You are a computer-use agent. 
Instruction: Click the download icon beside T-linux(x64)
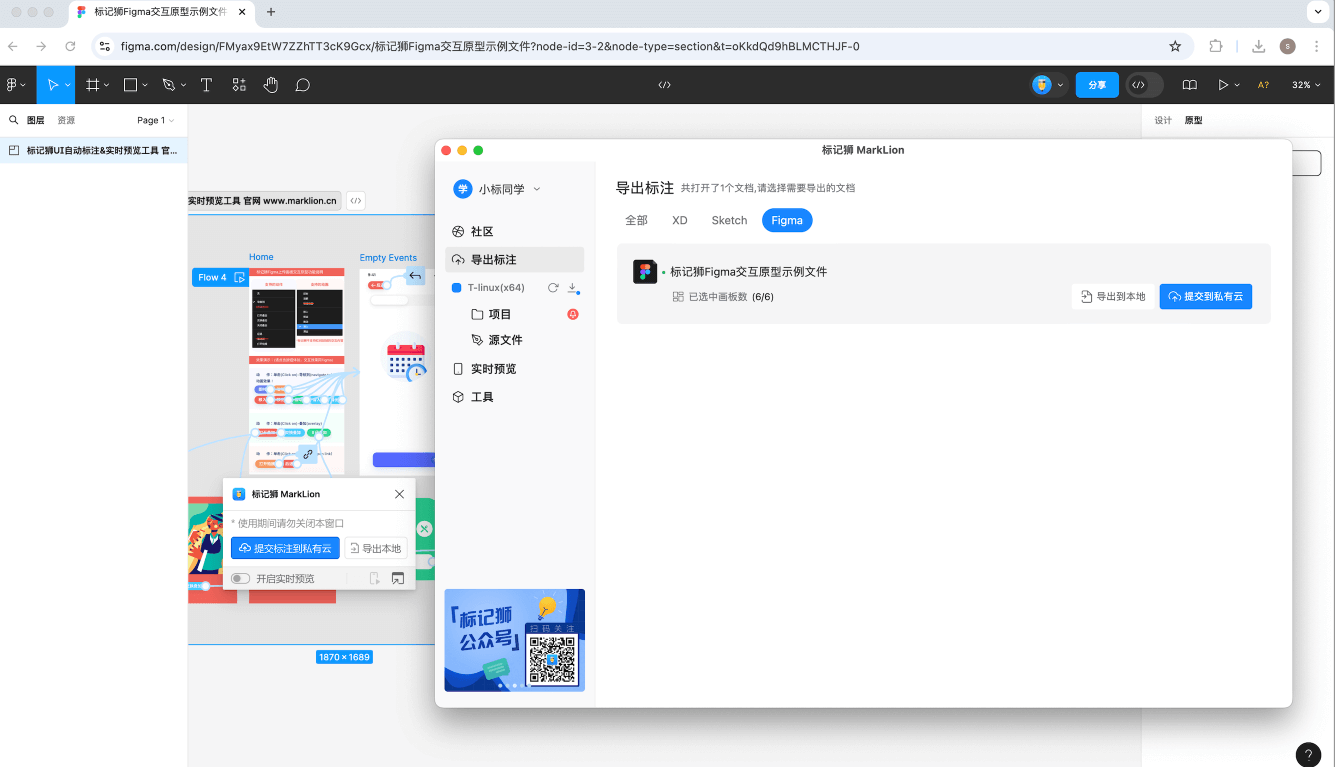click(573, 288)
